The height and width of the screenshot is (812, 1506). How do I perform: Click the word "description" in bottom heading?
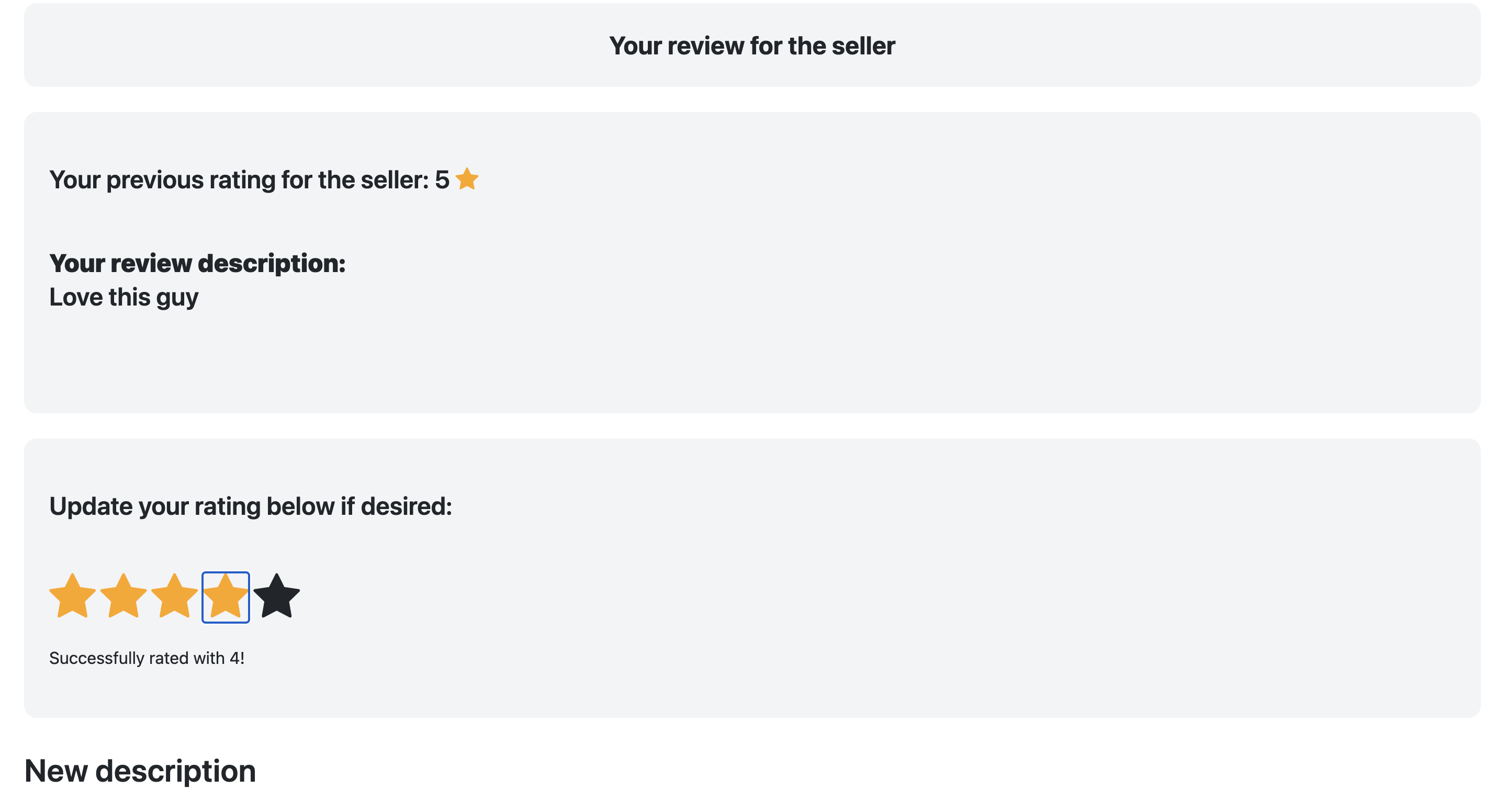[176, 771]
